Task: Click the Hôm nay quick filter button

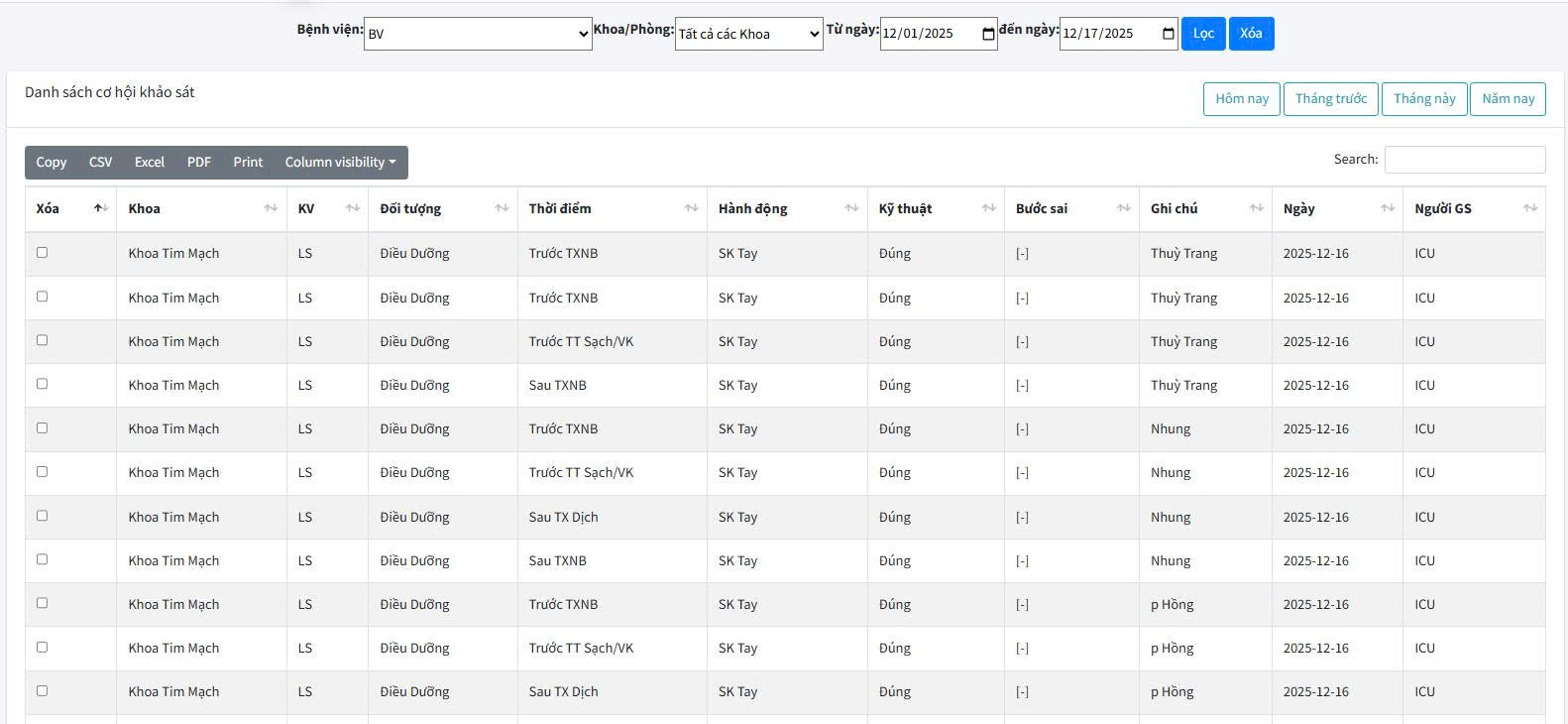Action: point(1242,99)
